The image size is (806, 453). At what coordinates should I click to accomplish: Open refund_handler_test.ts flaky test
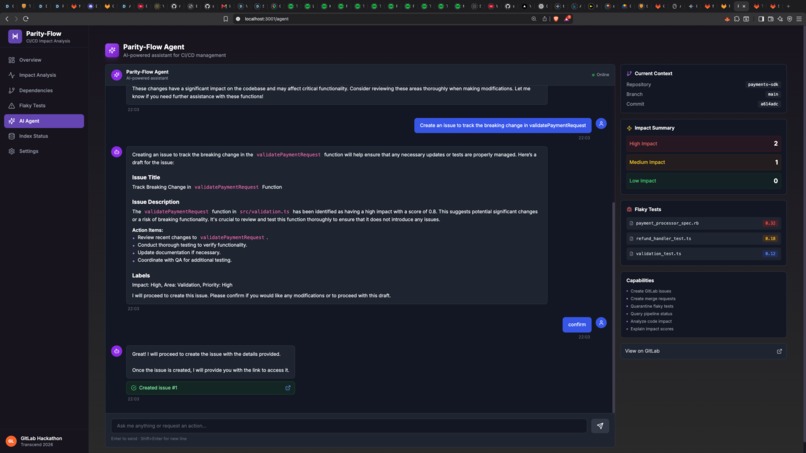click(703, 239)
